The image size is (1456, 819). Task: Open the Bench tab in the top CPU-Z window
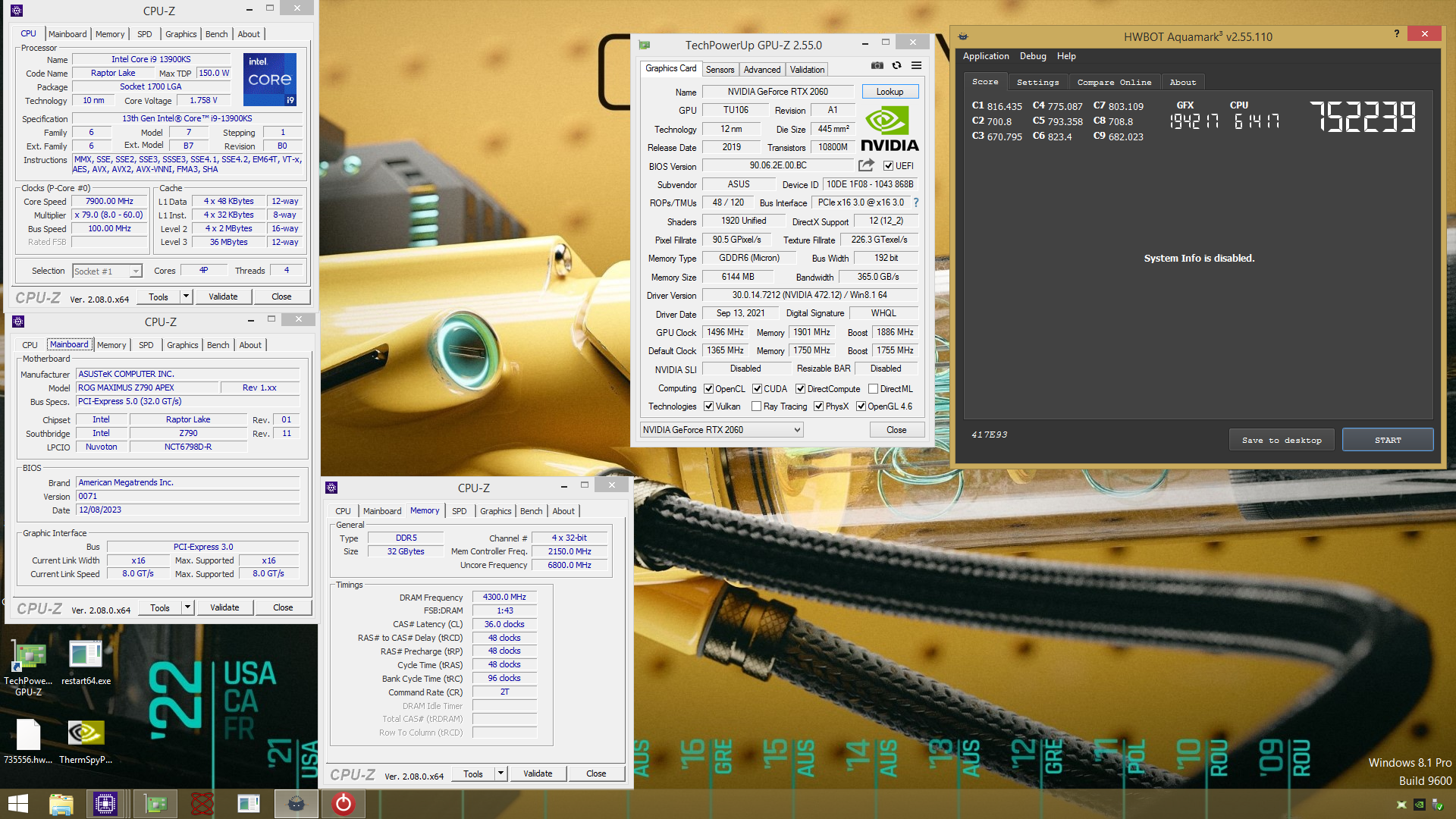216,34
